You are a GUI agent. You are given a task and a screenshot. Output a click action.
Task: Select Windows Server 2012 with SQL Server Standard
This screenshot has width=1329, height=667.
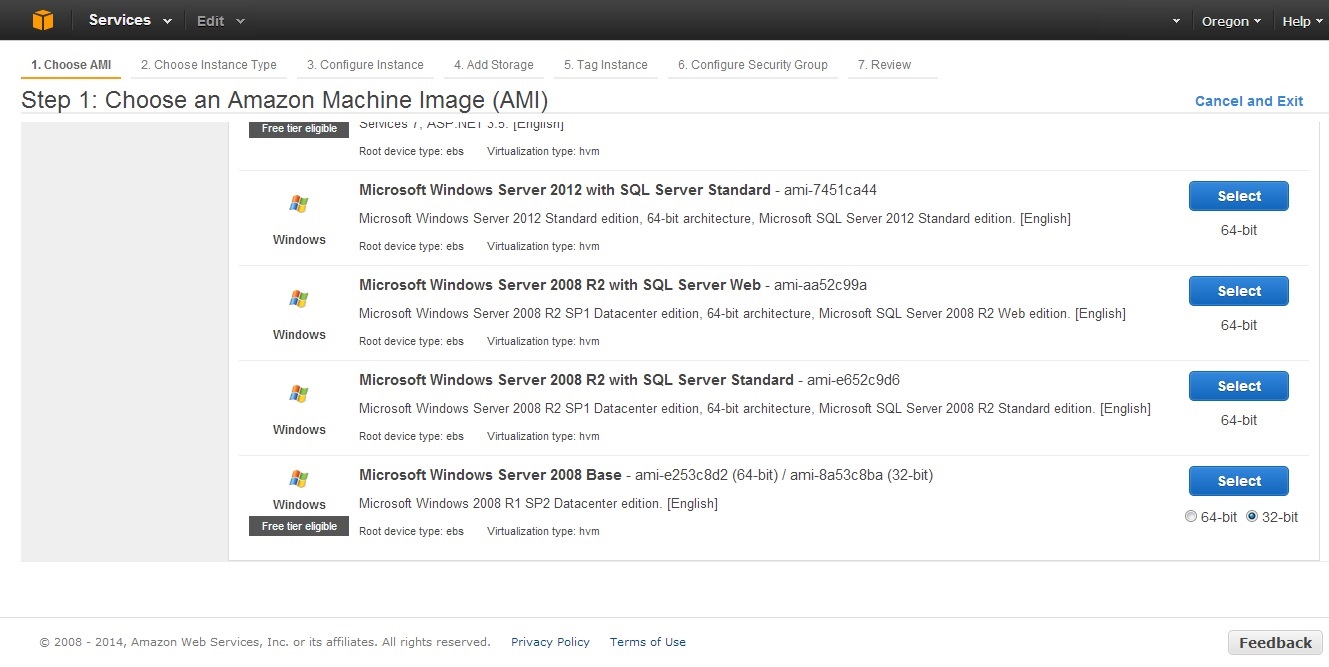1238,196
